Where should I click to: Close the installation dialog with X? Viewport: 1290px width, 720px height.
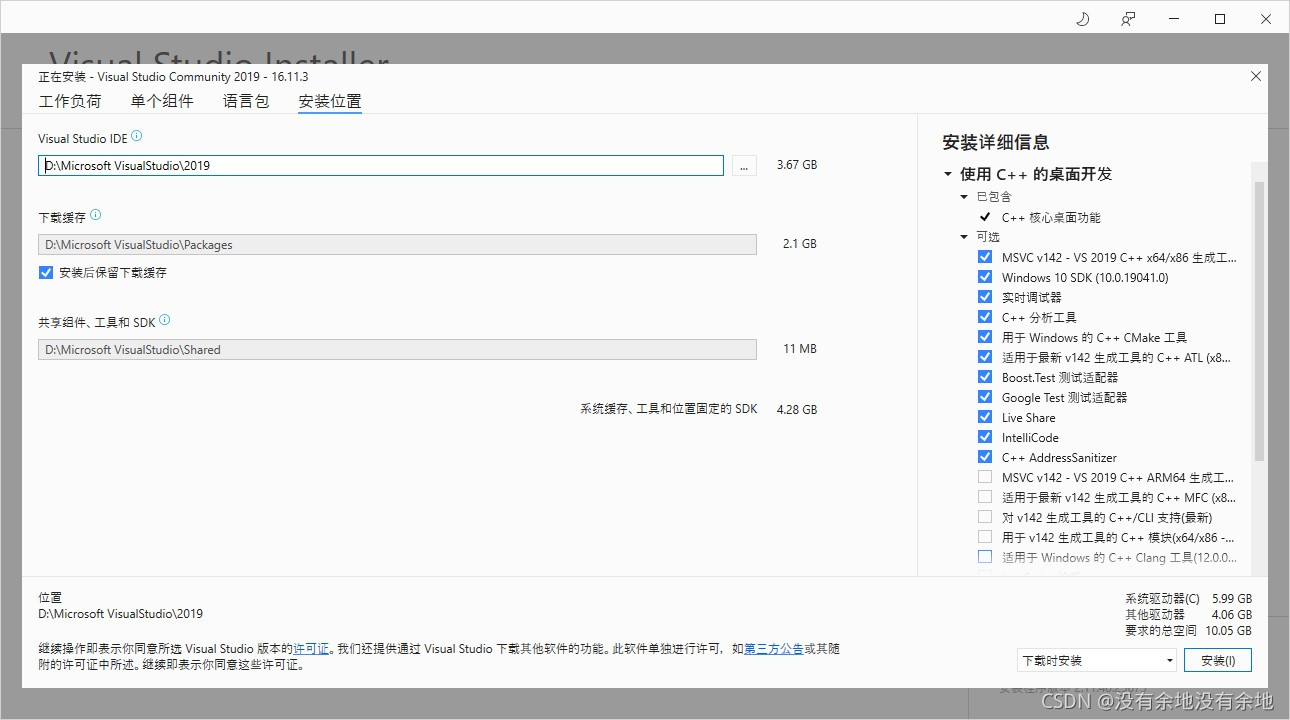tap(1256, 76)
